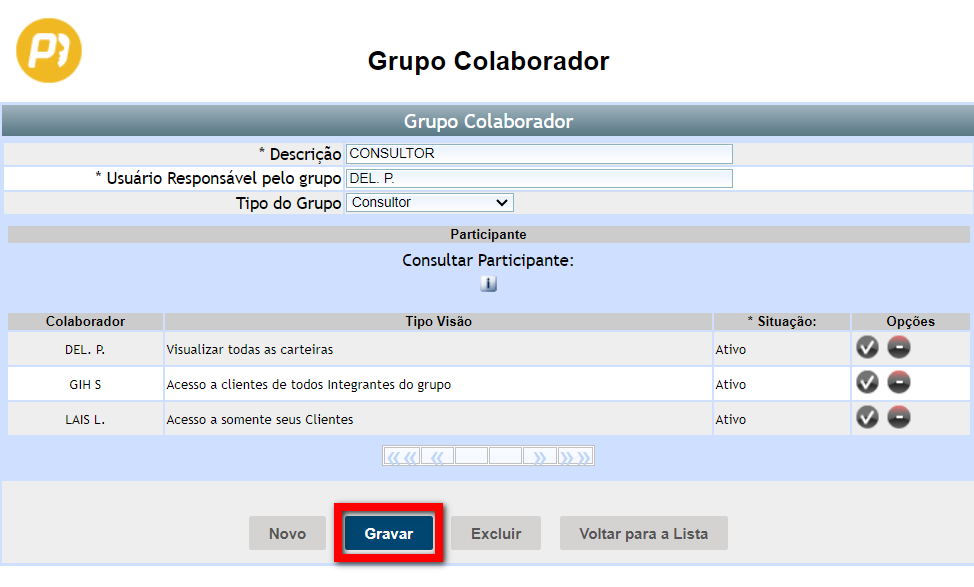Click the Tipo do Grupo label

click(288, 203)
